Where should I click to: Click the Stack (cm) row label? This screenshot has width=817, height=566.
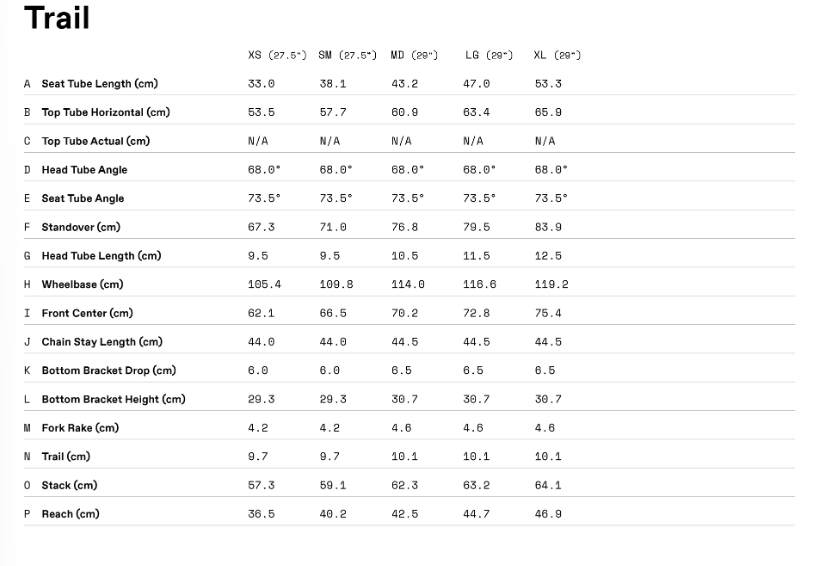[69, 485]
